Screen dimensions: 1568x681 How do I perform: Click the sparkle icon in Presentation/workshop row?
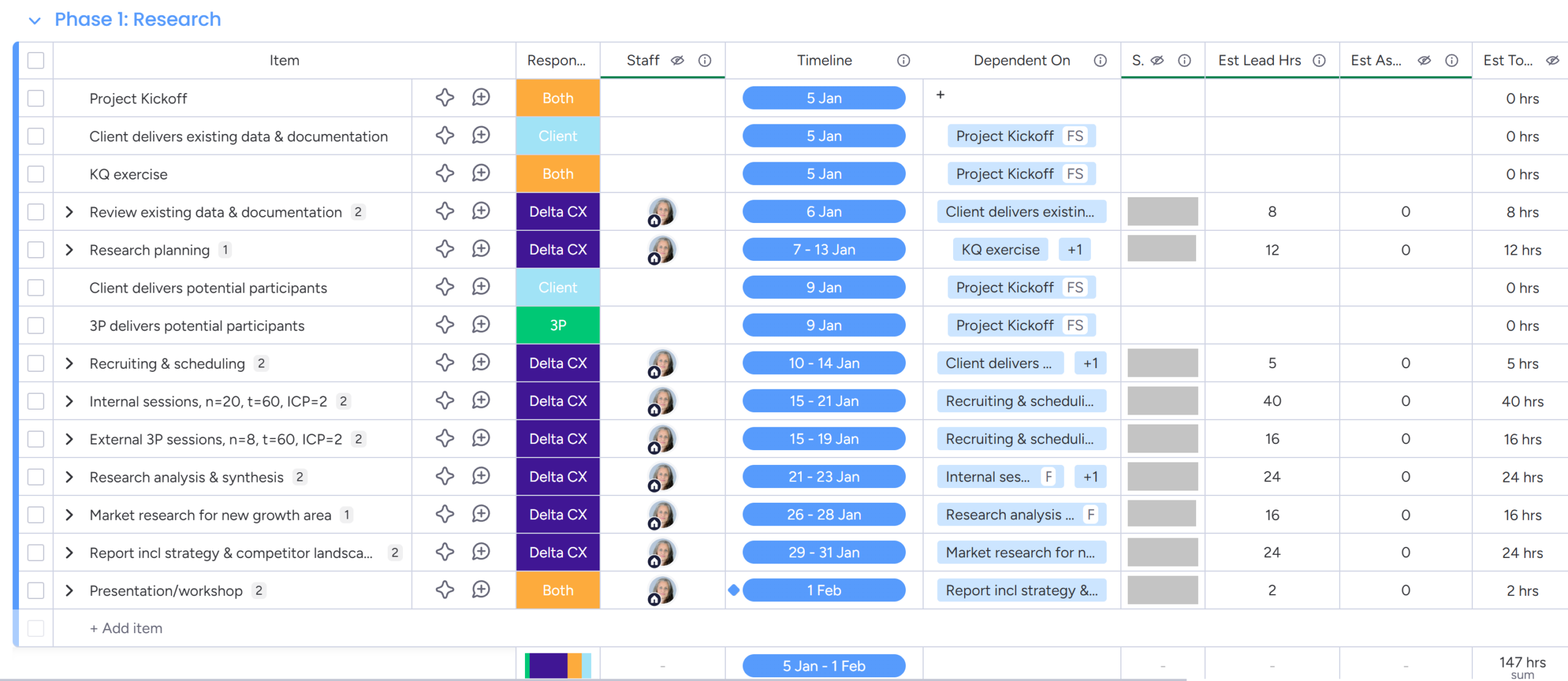pyautogui.click(x=445, y=590)
